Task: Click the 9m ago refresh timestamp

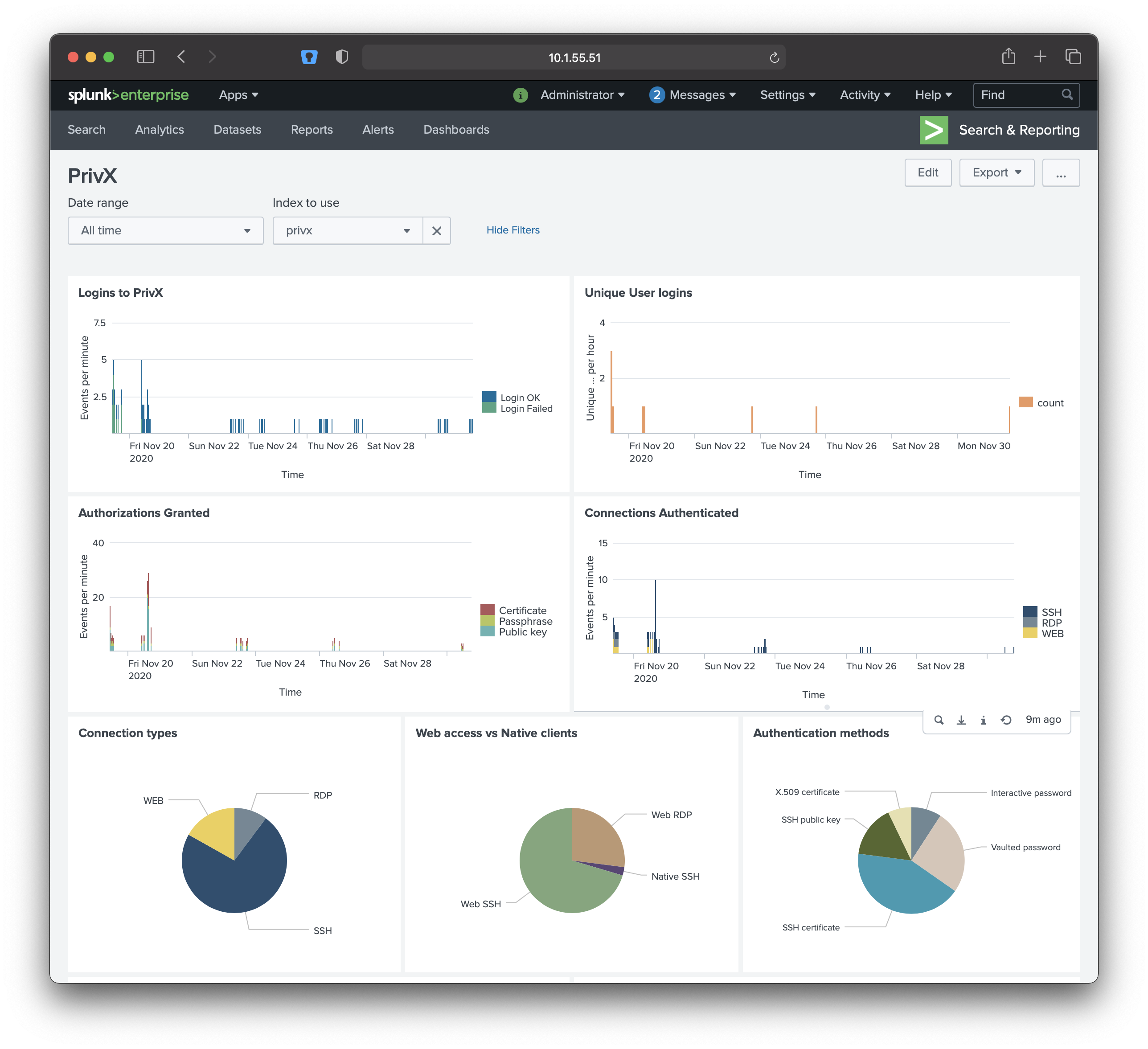Action: coord(1043,719)
